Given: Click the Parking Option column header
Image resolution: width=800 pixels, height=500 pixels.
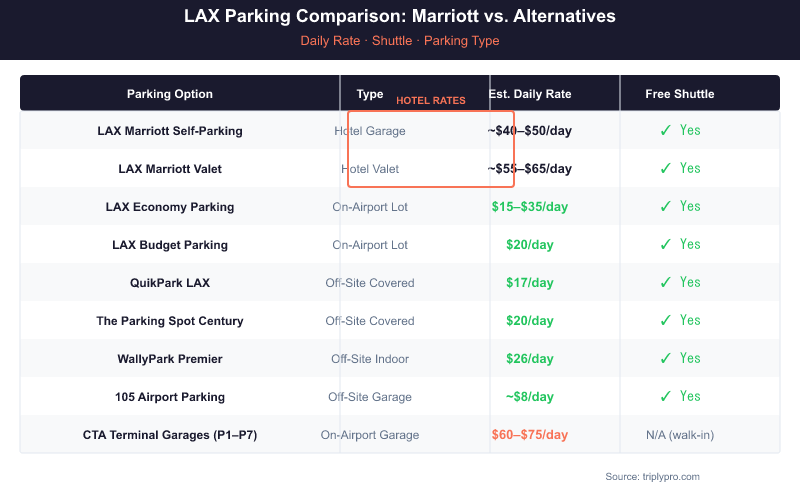Looking at the screenshot, I should tap(170, 94).
